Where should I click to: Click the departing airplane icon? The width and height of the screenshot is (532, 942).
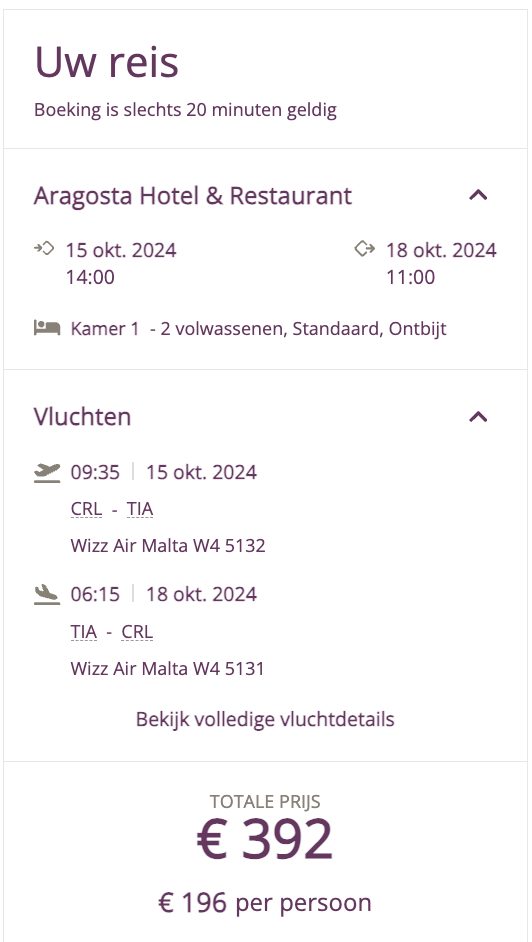[47, 473]
